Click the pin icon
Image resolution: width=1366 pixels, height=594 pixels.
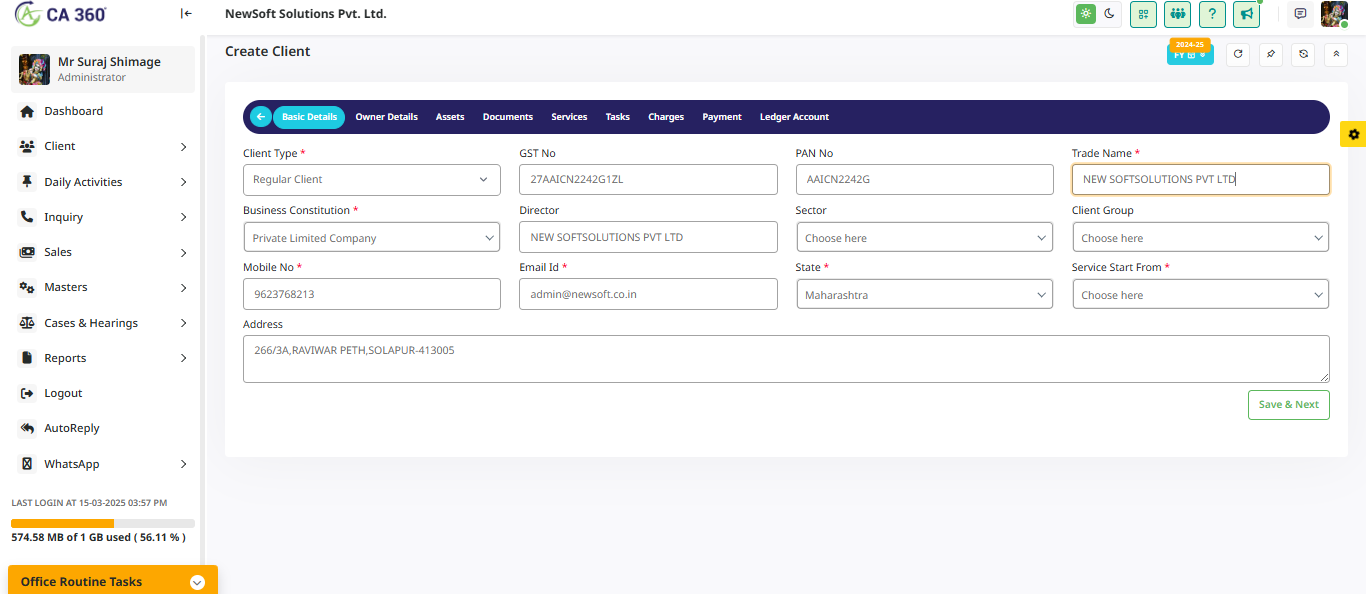(x=1270, y=54)
